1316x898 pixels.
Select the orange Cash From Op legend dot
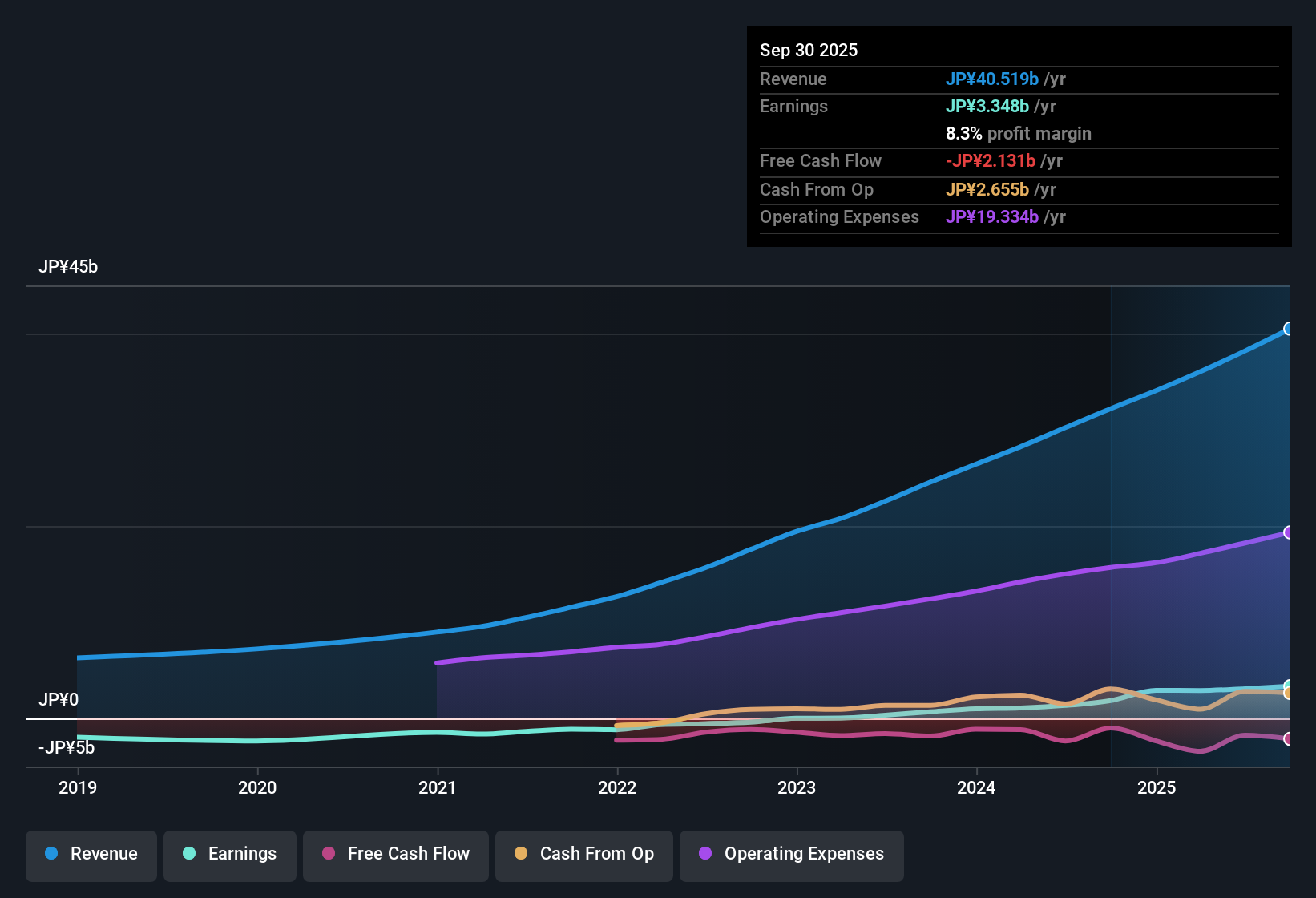pos(520,854)
